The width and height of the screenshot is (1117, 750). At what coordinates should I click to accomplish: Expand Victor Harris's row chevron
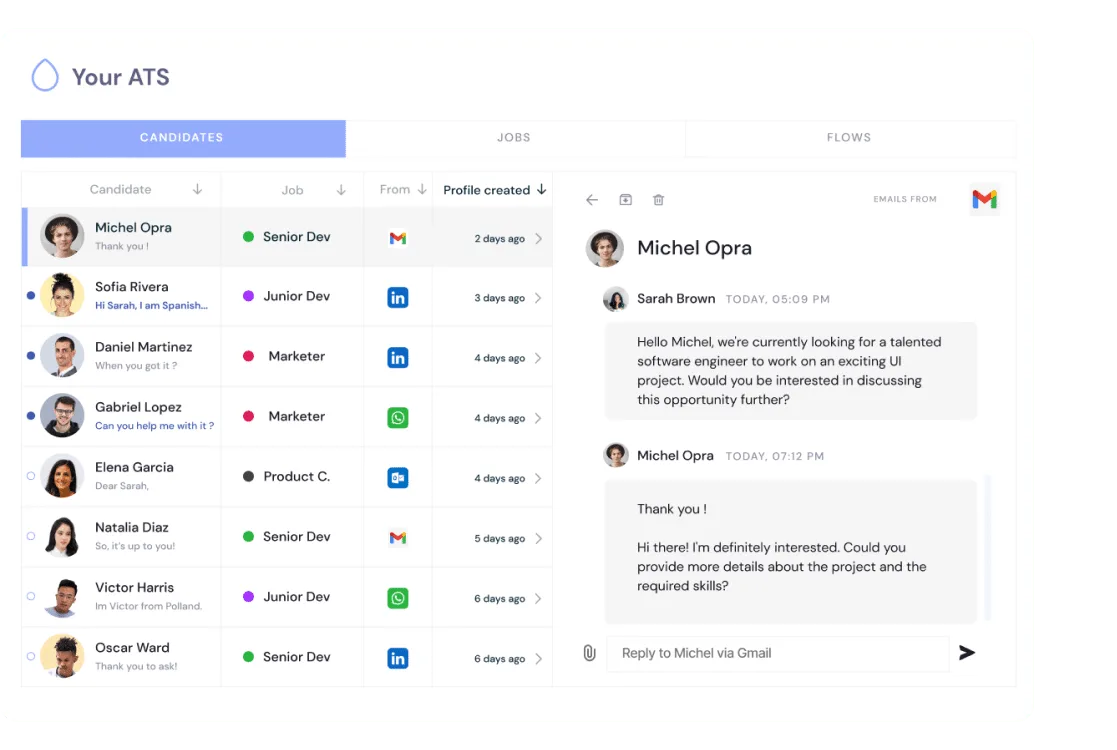539,598
